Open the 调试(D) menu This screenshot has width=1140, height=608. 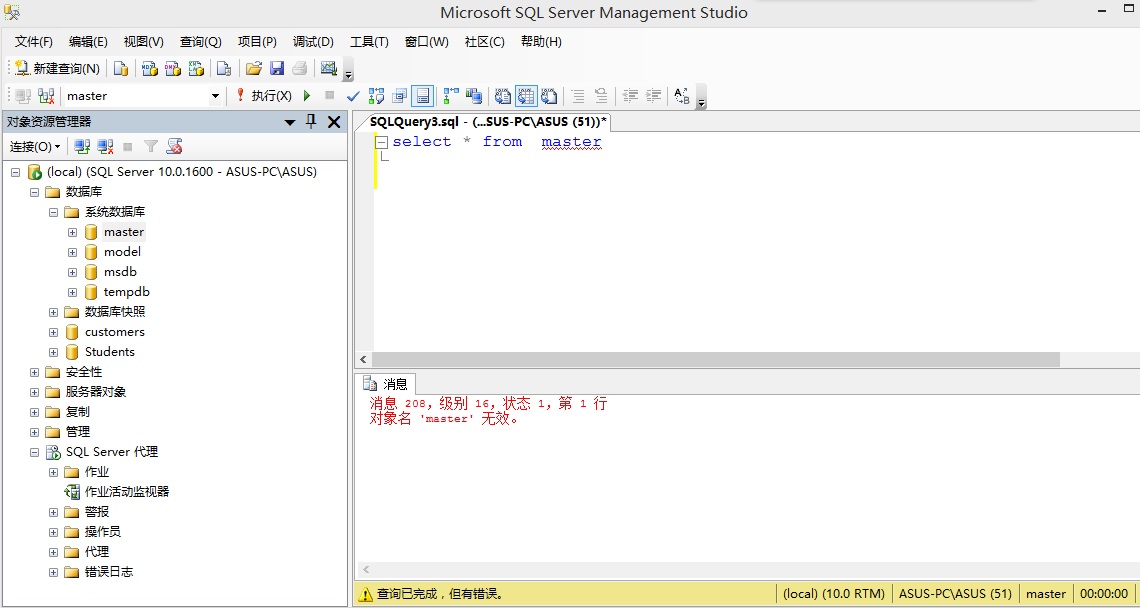coord(313,41)
